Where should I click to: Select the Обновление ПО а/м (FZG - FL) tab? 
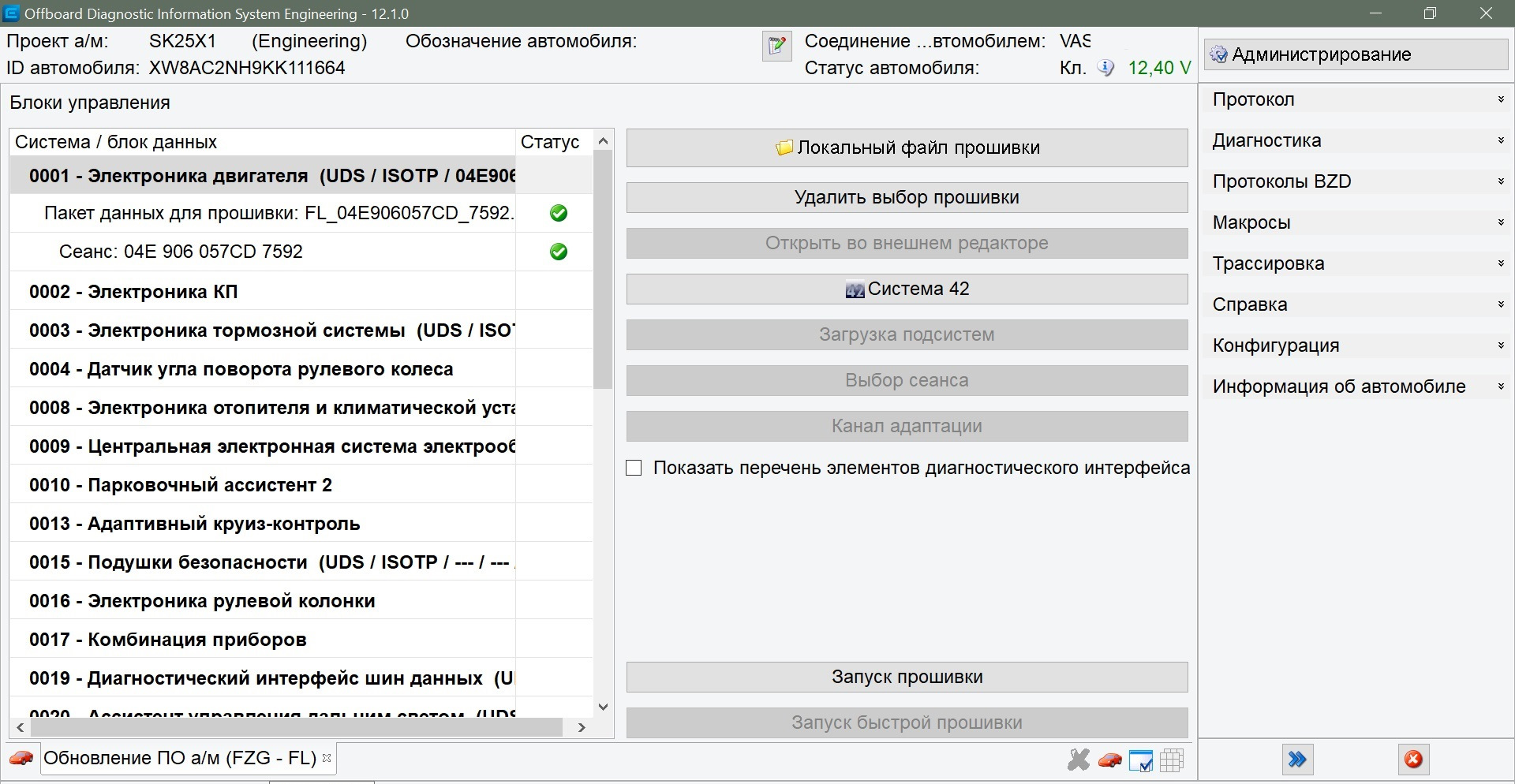[x=180, y=759]
